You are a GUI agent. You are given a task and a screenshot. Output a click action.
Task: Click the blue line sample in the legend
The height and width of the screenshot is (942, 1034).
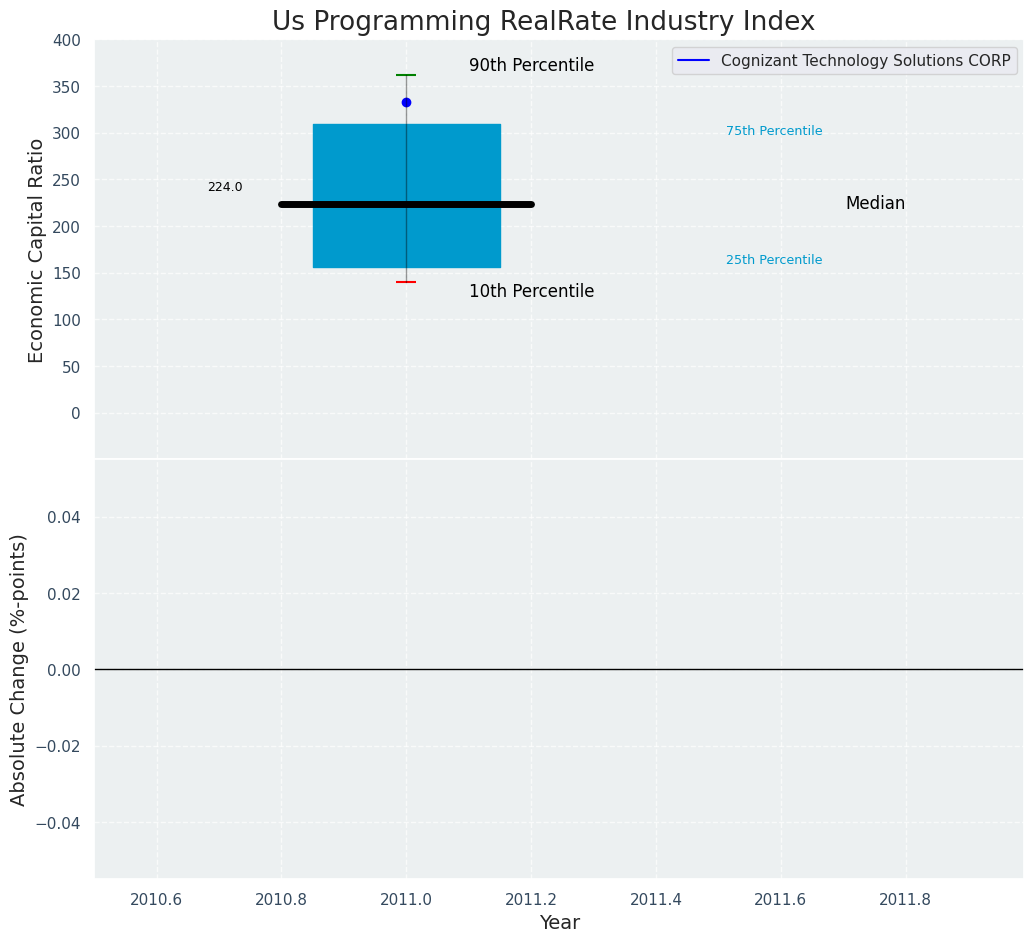point(694,61)
